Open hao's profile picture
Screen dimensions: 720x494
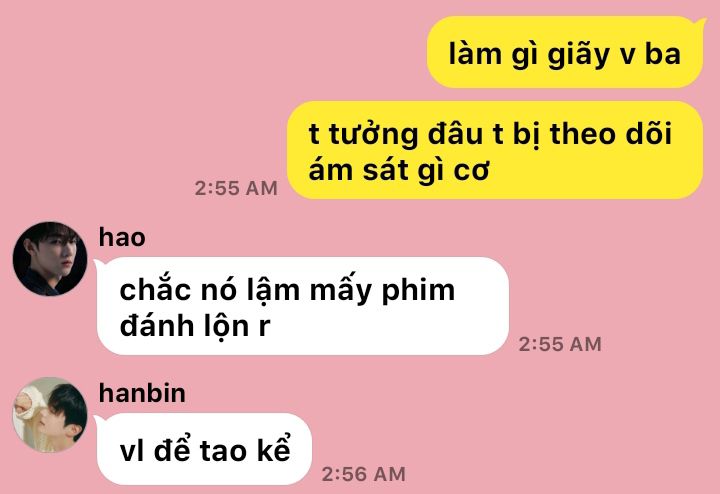coord(50,258)
